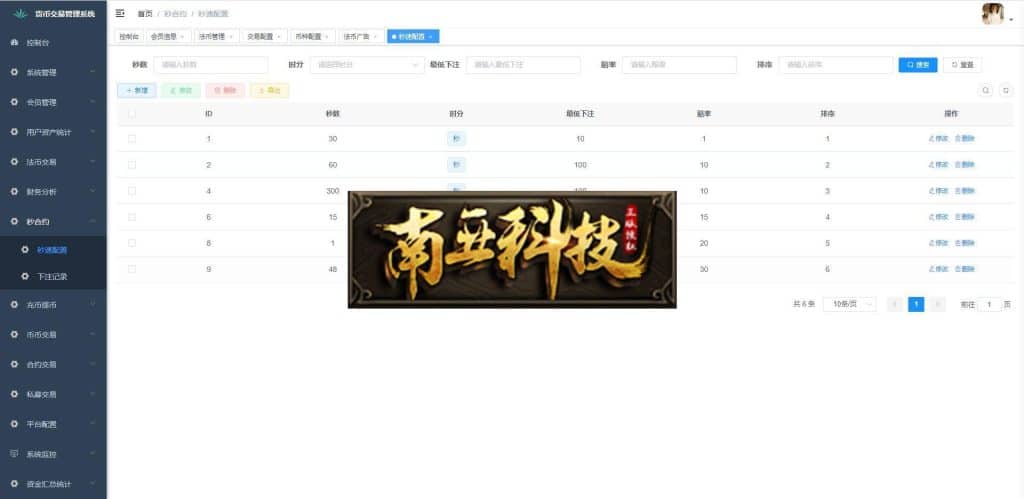The image size is (1024, 499).
Task: Click the 控制台 dashboard icon in sidebar
Action: [x=14, y=42]
